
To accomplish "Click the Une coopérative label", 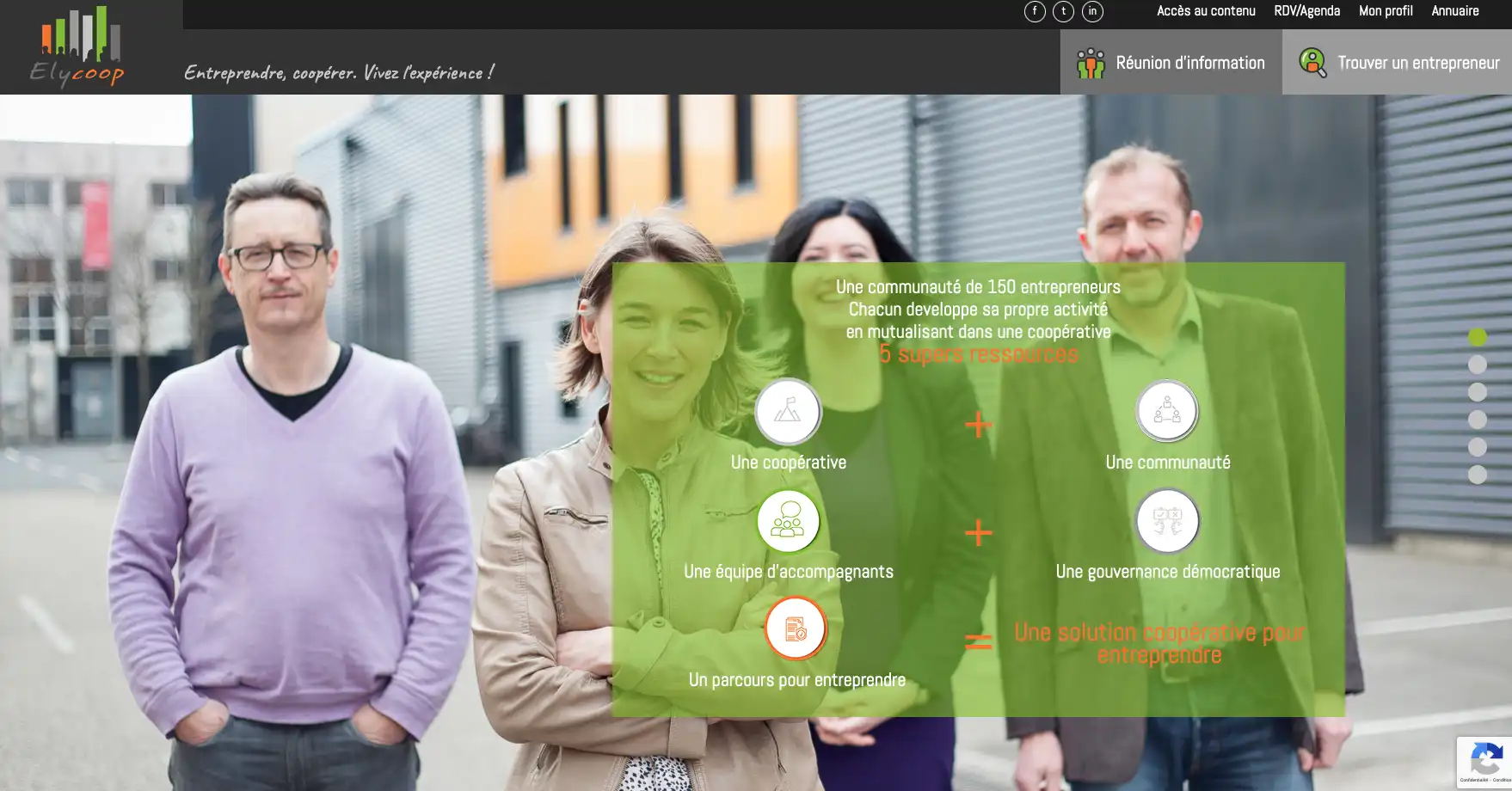I will (789, 463).
